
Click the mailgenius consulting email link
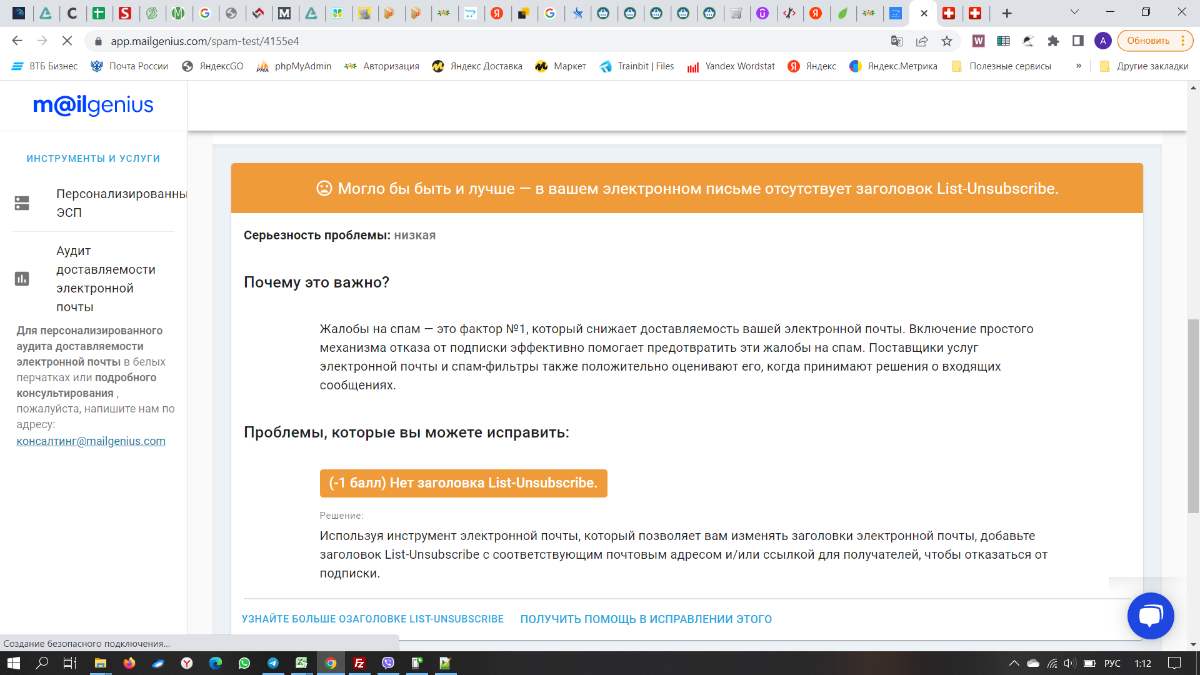tap(91, 441)
